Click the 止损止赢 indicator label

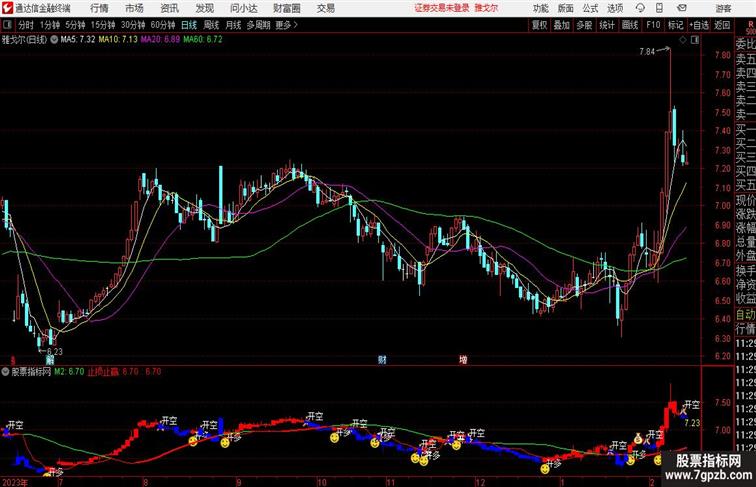coord(103,372)
